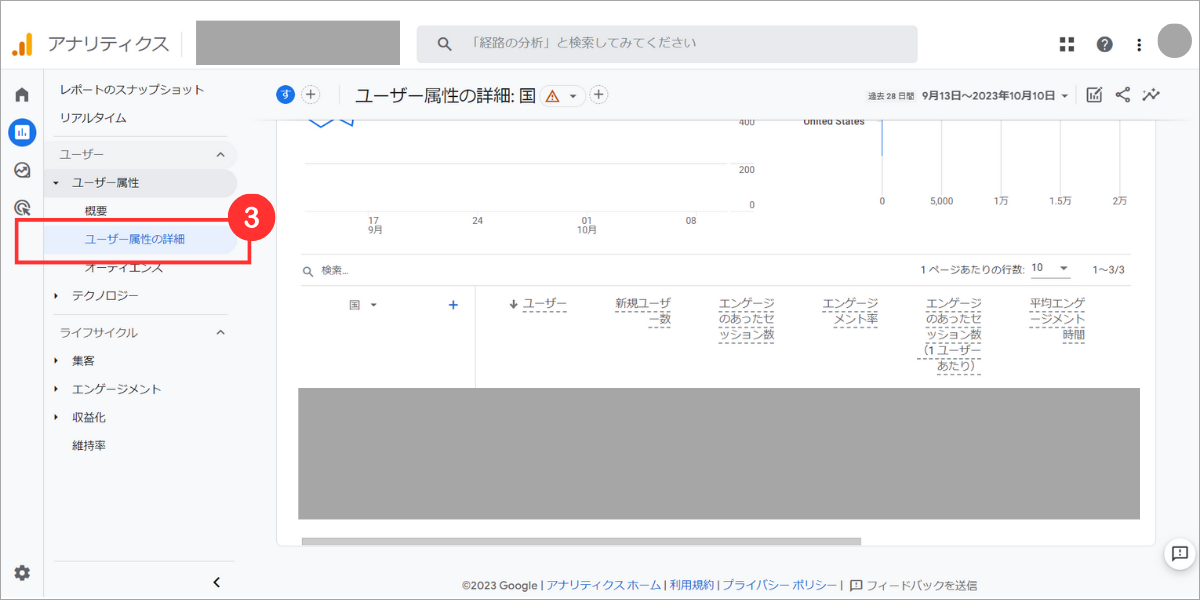Click plus icon after report title
1200x600 pixels.
coord(598,95)
